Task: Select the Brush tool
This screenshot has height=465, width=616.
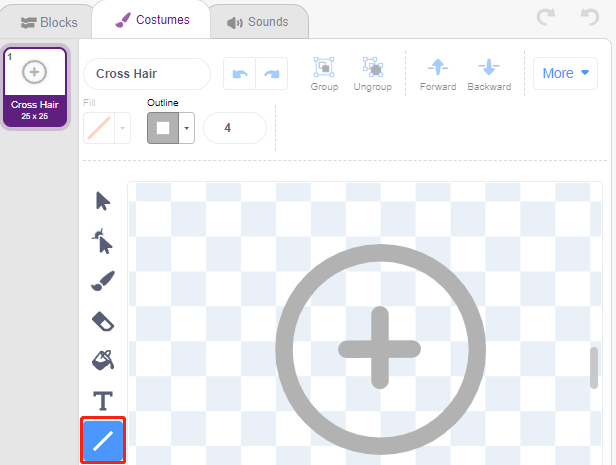Action: [x=103, y=281]
